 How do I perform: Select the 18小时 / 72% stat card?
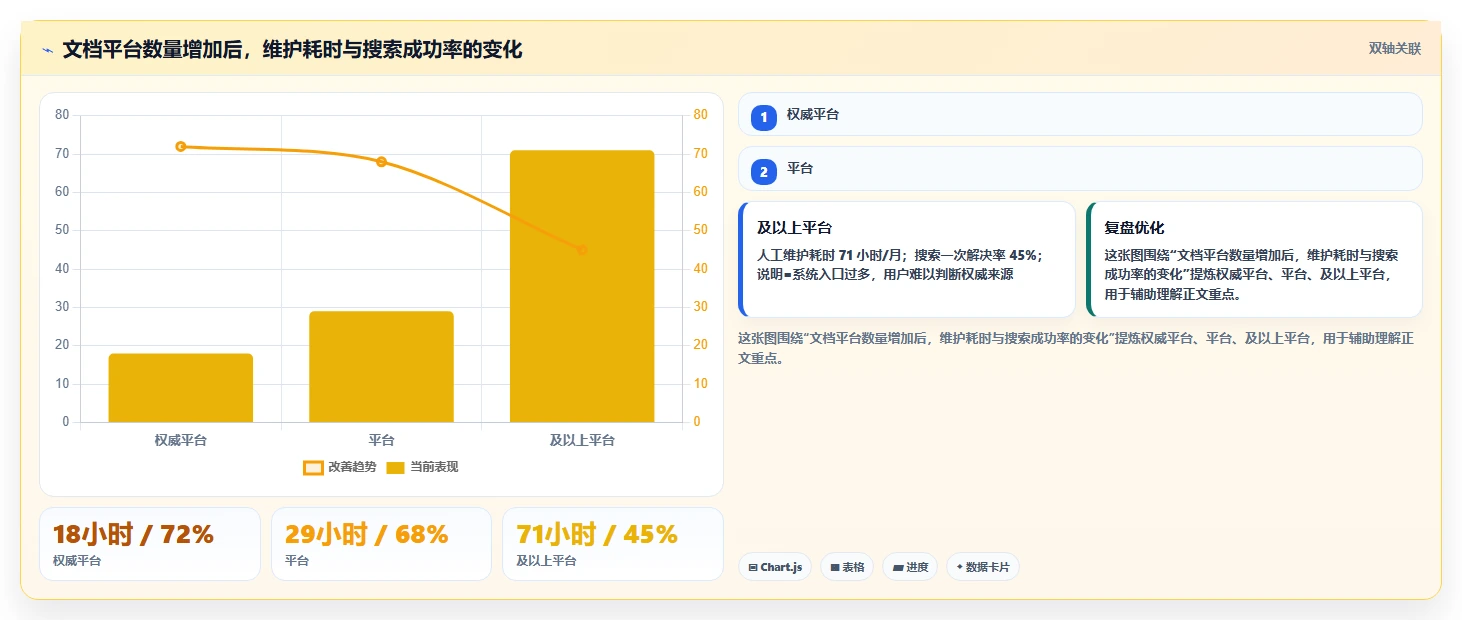[150, 544]
